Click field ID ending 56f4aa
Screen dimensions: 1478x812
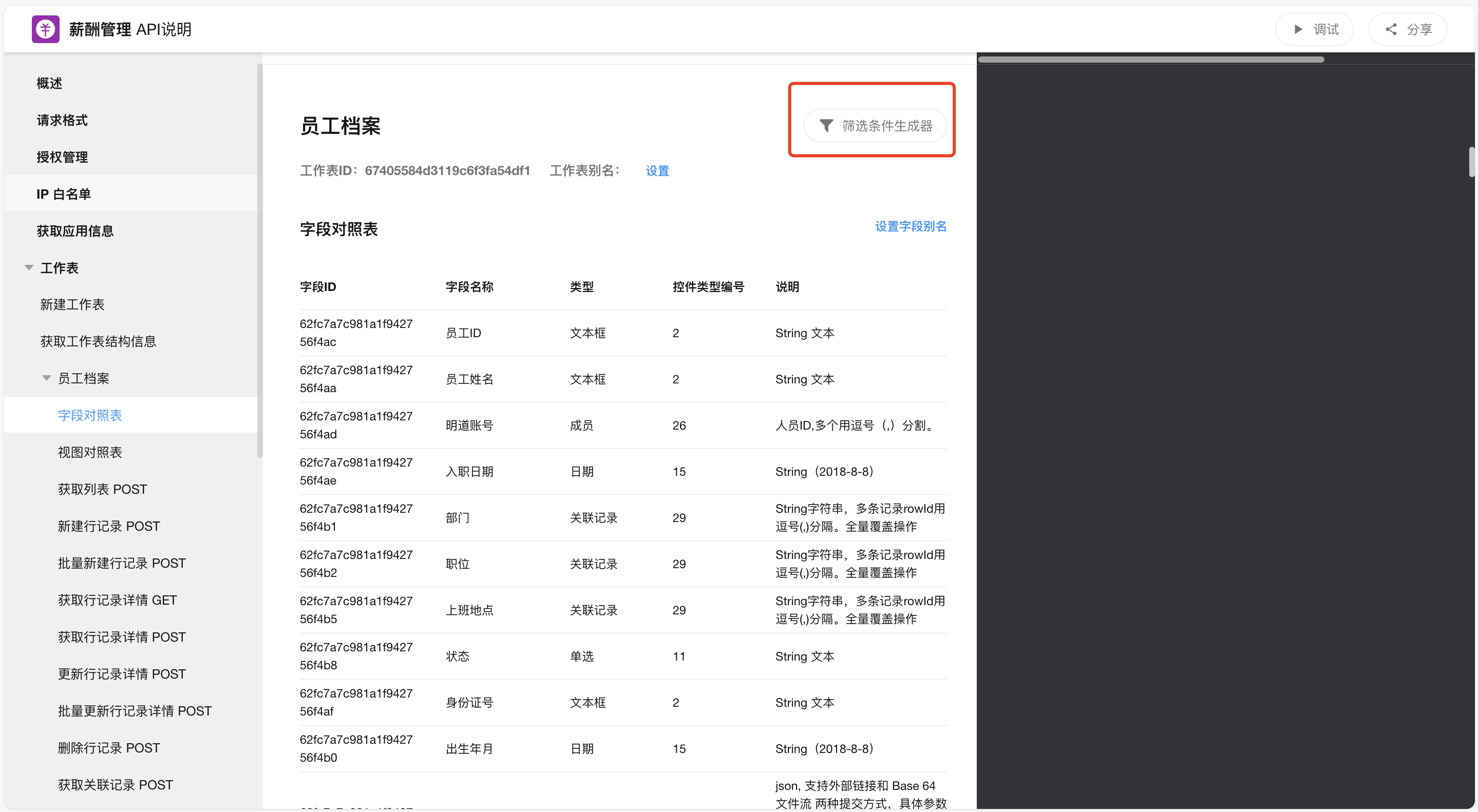click(356, 379)
